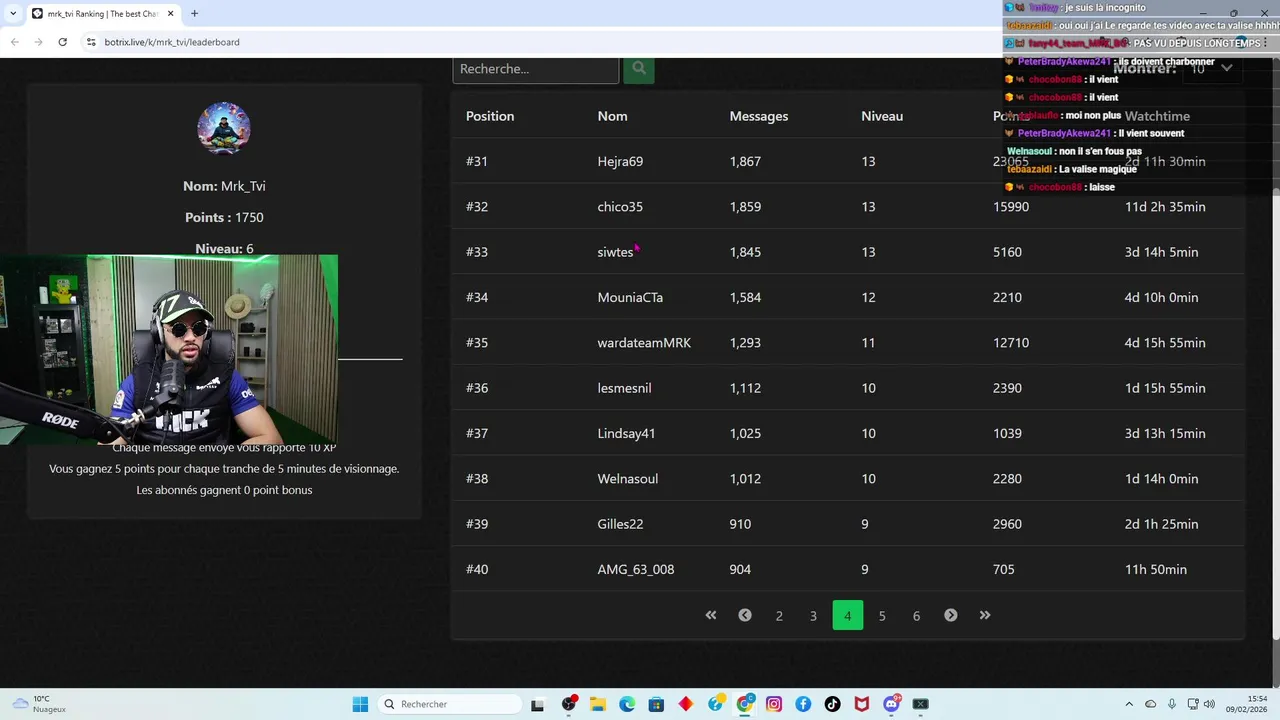The width and height of the screenshot is (1280, 720).
Task: Select page 3 in pagination
Action: click(813, 615)
